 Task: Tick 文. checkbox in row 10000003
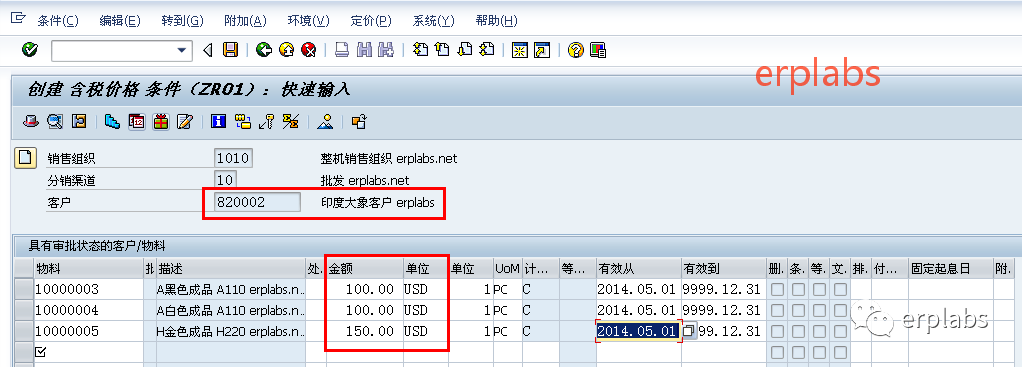click(840, 289)
